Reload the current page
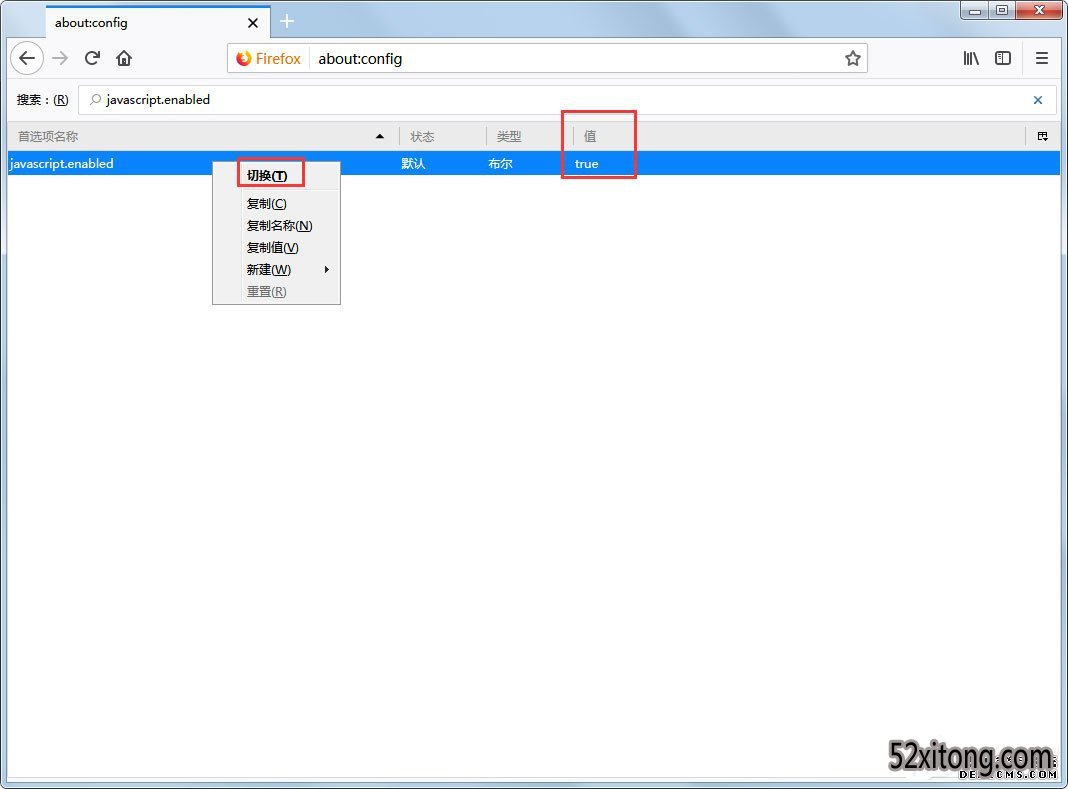This screenshot has height=789, width=1068. pos(93,59)
